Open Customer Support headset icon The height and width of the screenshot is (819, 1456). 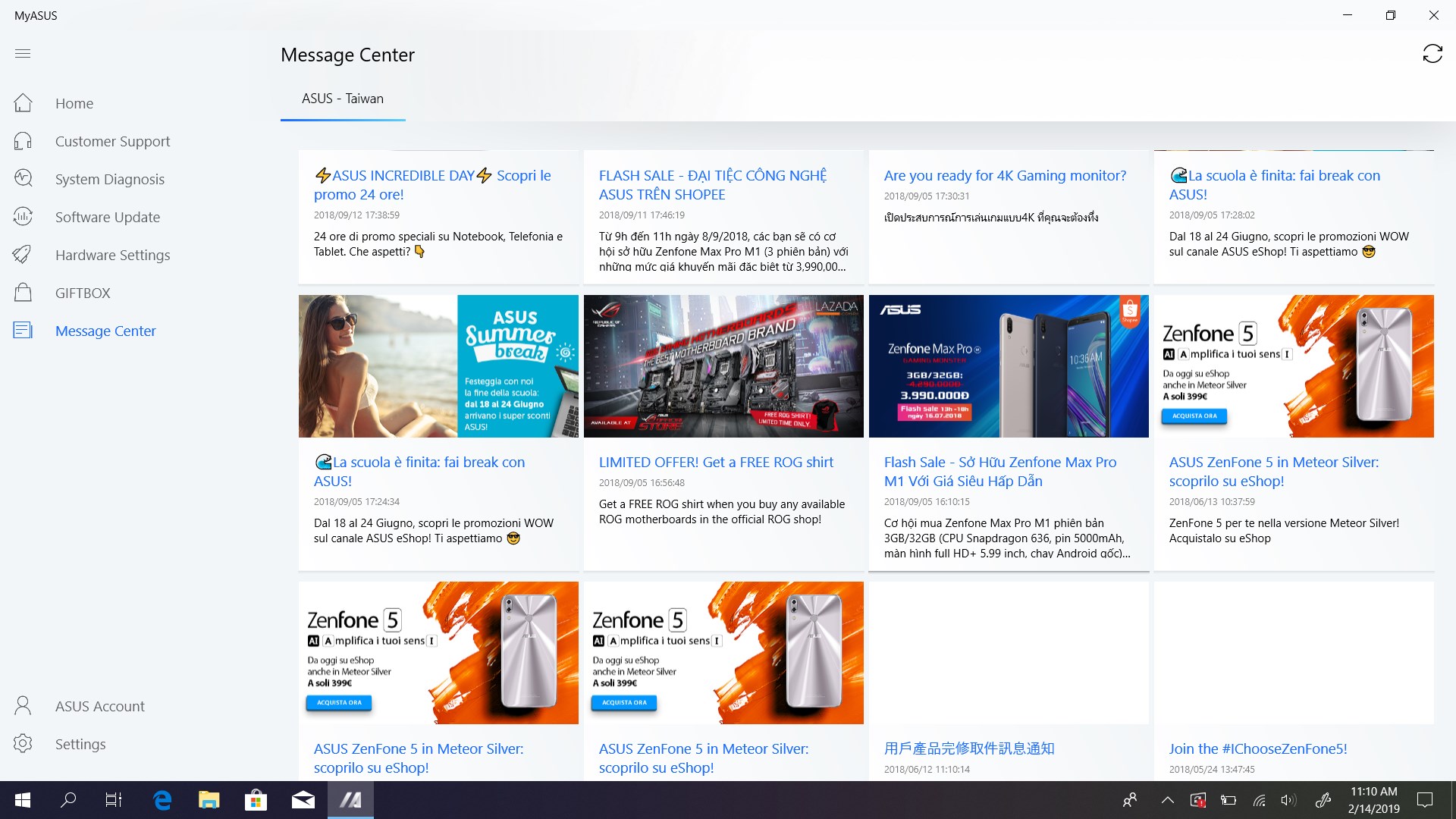click(x=23, y=141)
